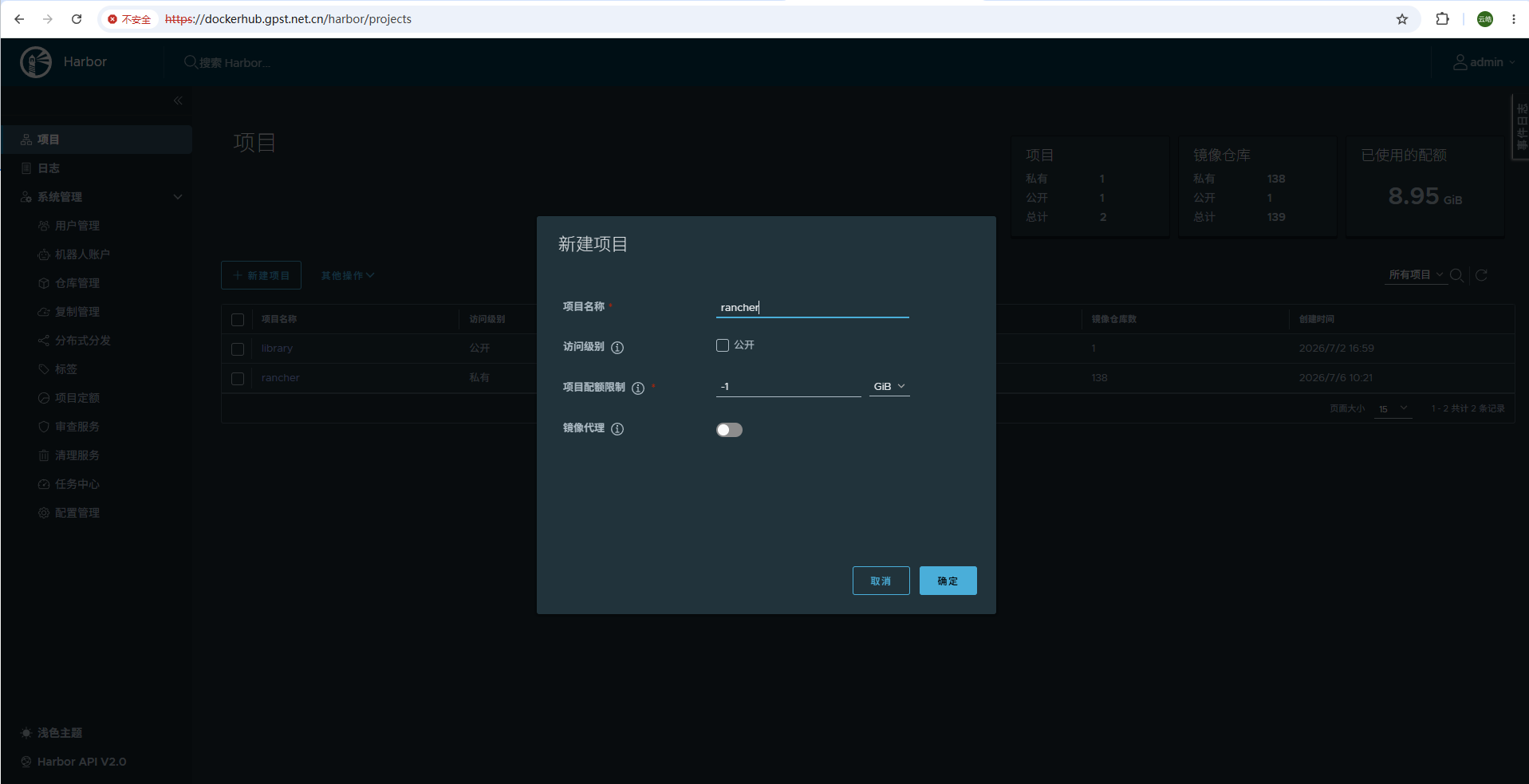Image resolution: width=1529 pixels, height=784 pixels.
Task: Click the browser forward arrow
Action: 48,19
